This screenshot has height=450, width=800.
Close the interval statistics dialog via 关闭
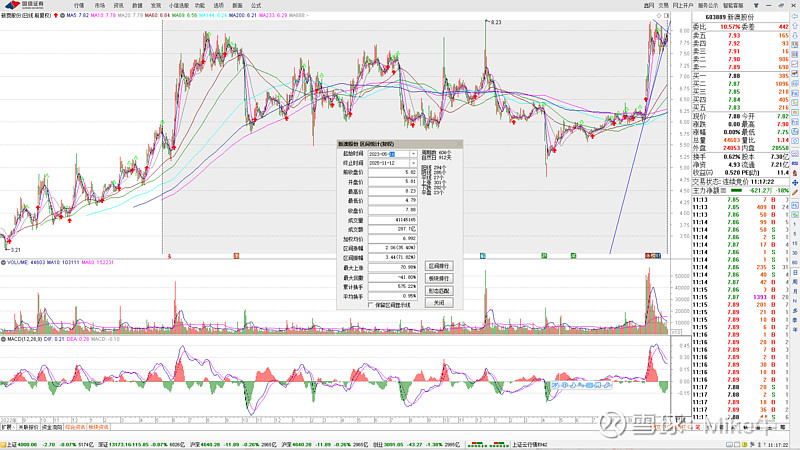438,302
